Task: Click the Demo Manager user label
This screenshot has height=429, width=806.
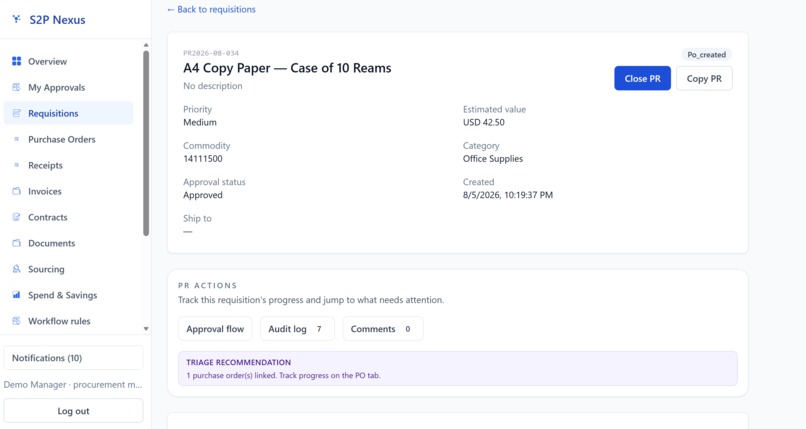Action: [x=72, y=385]
